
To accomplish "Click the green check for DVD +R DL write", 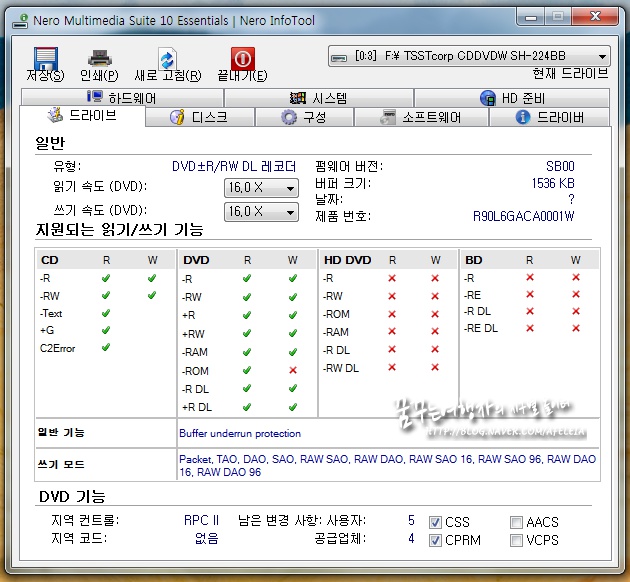I will click(293, 407).
